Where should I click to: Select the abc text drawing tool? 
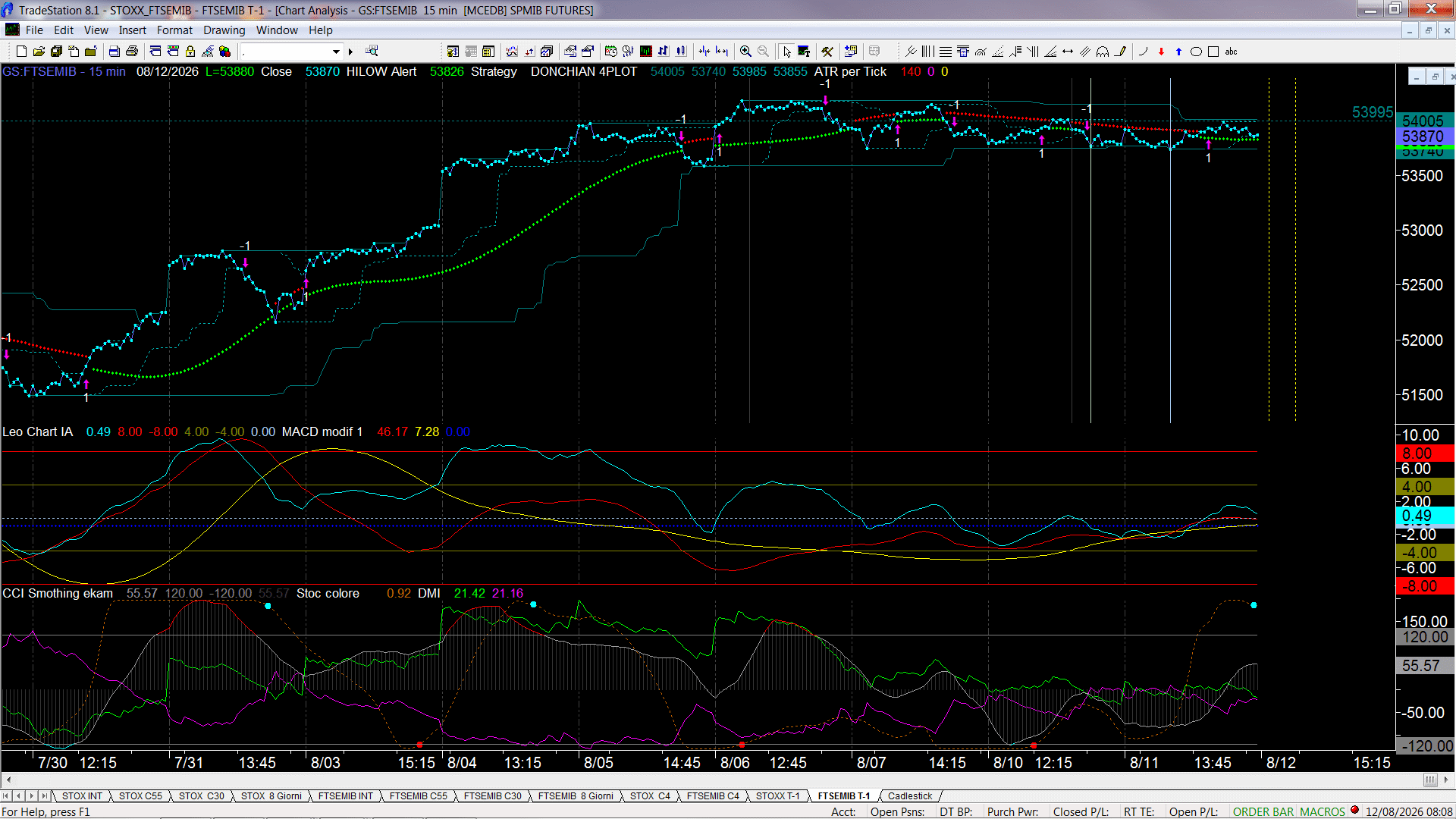point(1232,52)
